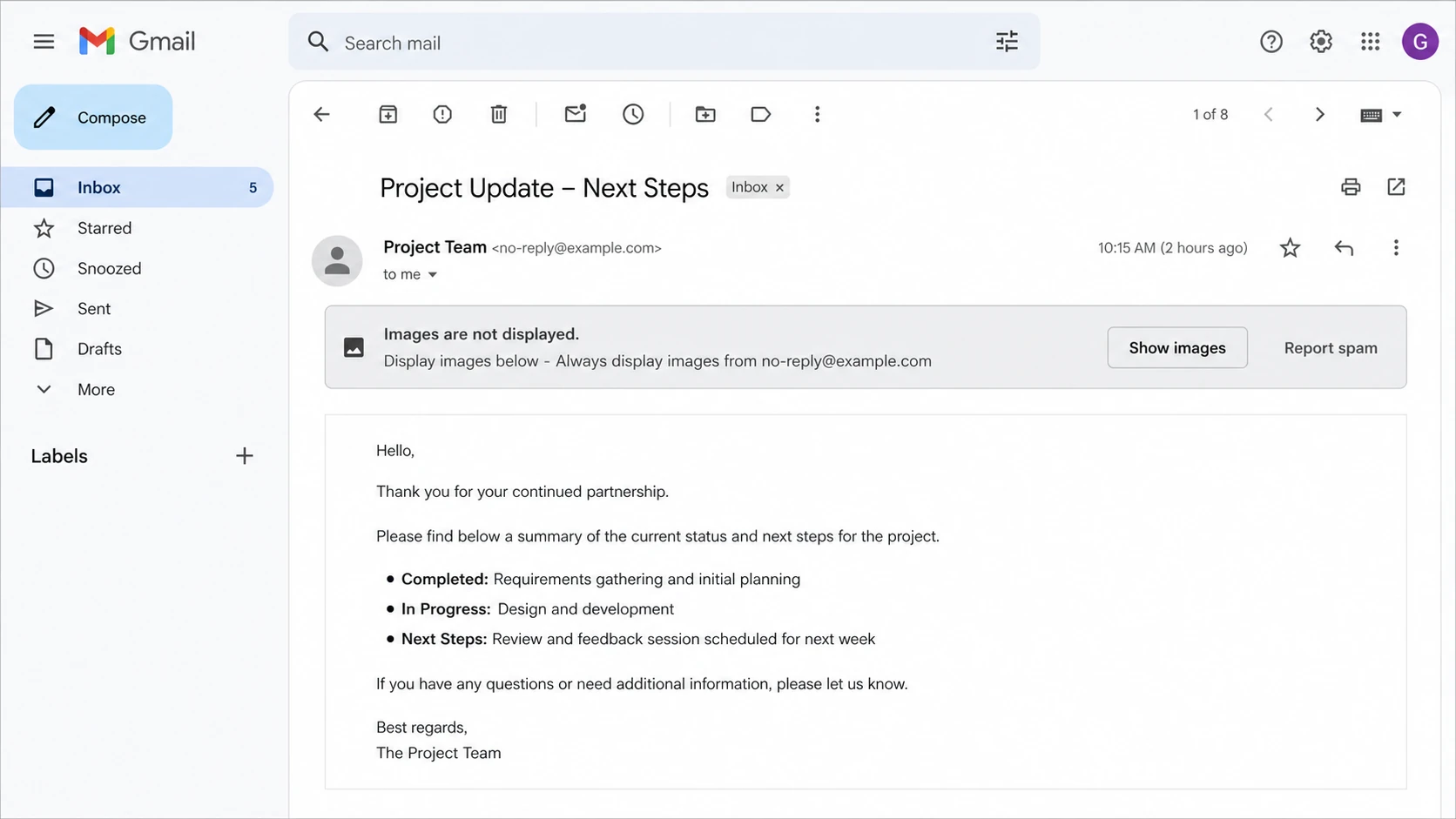
Task: Open the Google account avatar G
Action: (1419, 41)
